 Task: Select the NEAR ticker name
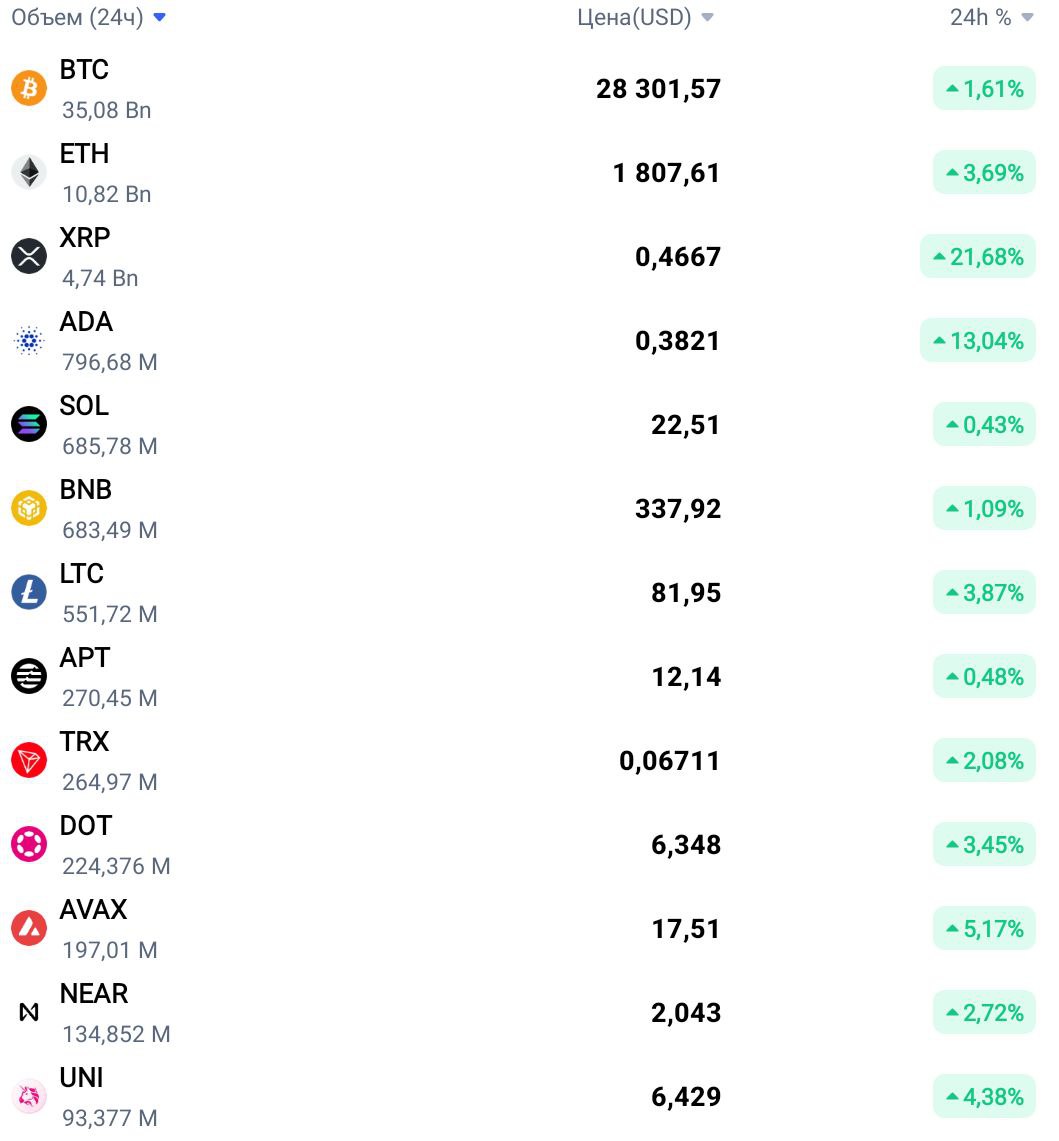[x=94, y=993]
